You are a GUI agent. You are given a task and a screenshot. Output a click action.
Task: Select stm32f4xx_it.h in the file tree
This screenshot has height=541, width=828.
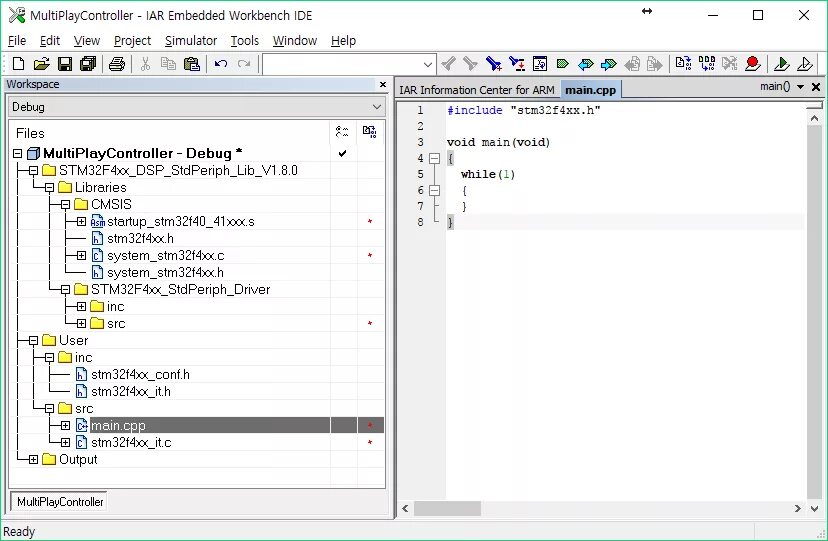[130, 392]
